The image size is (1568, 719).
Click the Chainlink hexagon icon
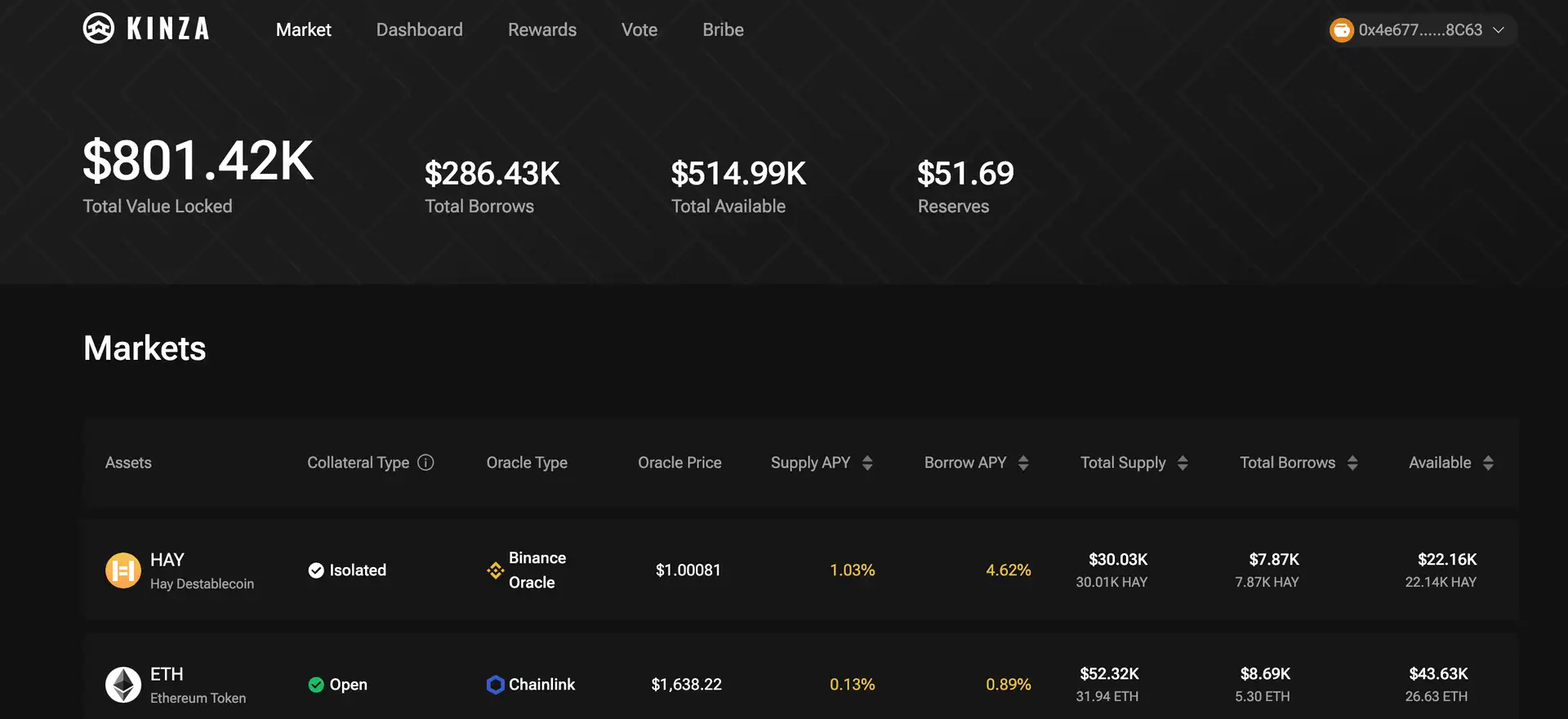[495, 685]
